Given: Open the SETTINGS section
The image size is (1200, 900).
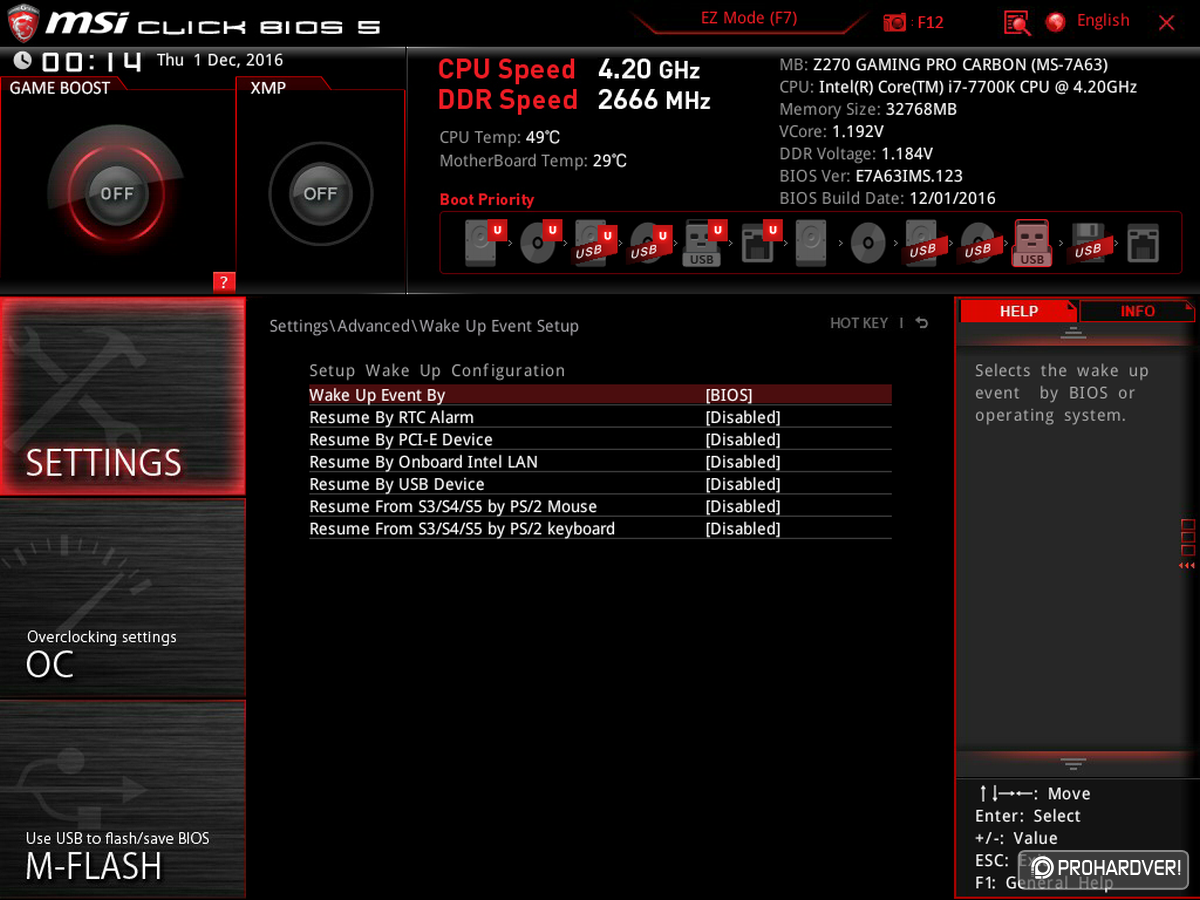Looking at the screenshot, I should (122, 396).
